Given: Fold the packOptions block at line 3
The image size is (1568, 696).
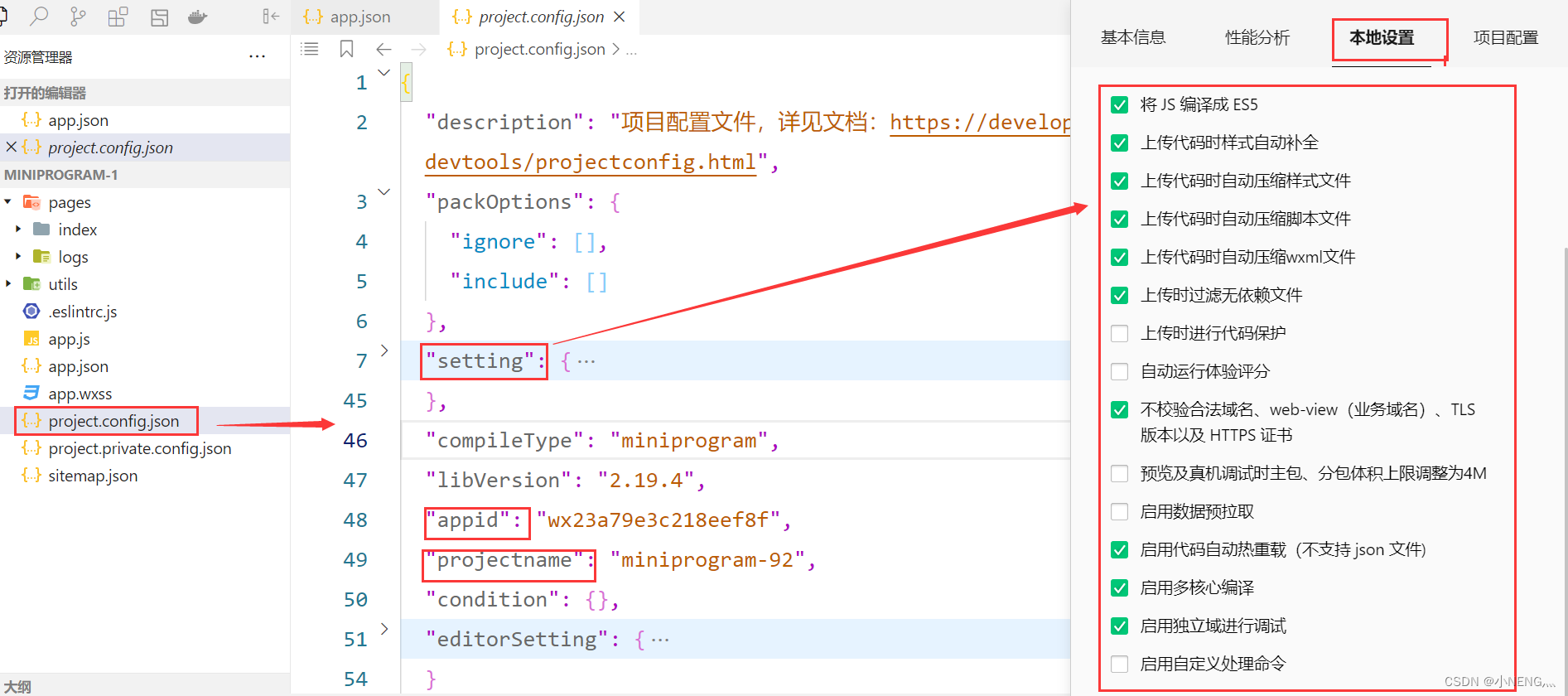Looking at the screenshot, I should (x=384, y=191).
